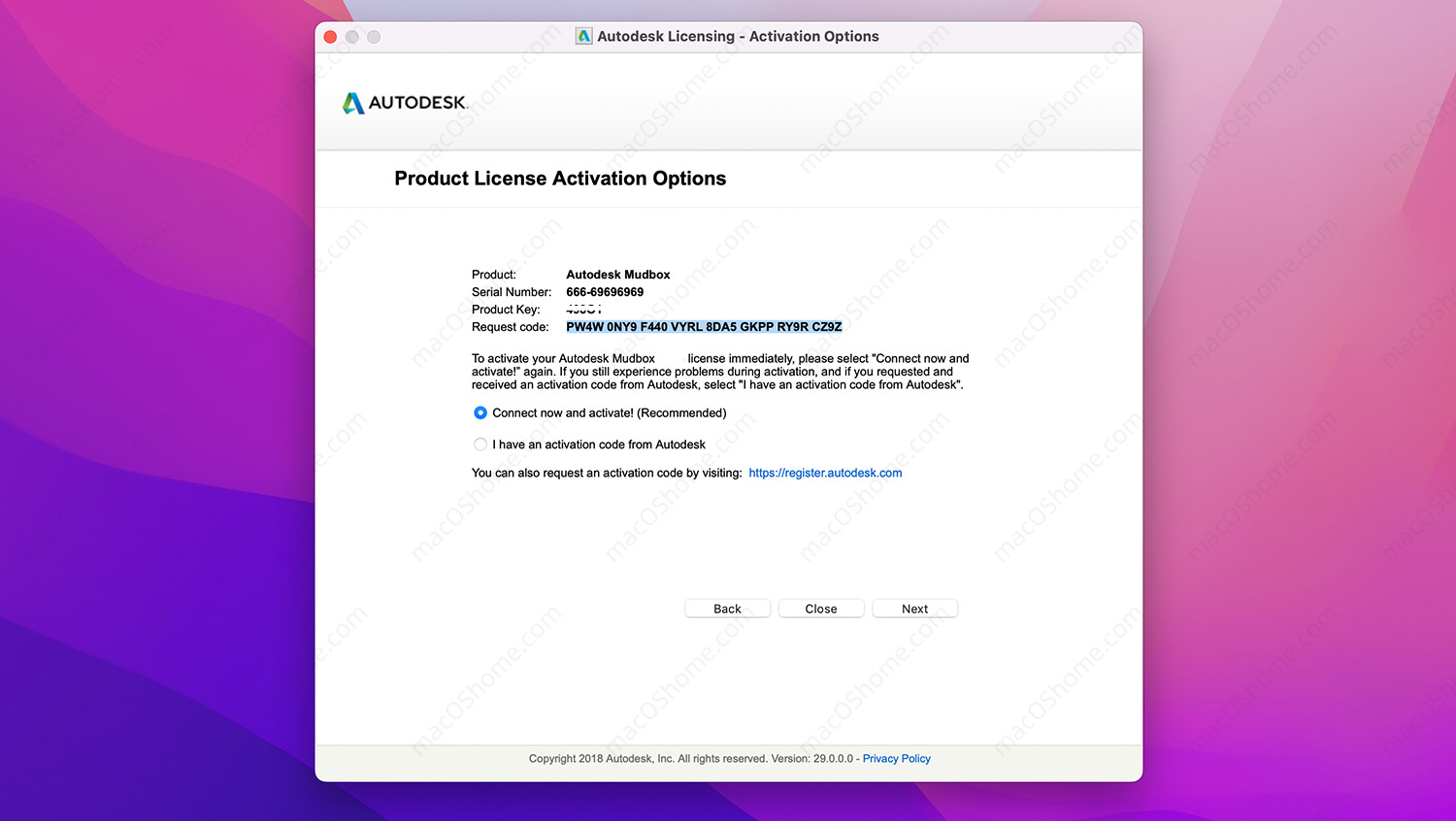
Task: Open the Privacy Policy link
Action: coord(896,759)
